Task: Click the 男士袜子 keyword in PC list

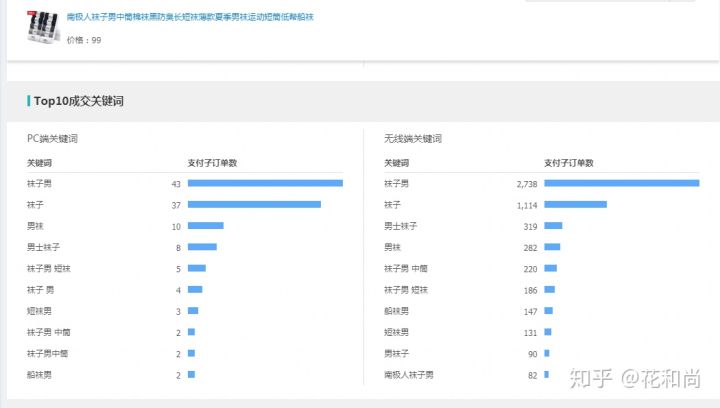Action: 44,247
